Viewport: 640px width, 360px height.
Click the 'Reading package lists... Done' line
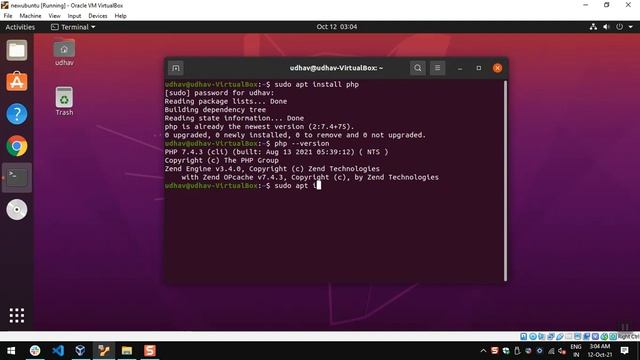click(226, 101)
